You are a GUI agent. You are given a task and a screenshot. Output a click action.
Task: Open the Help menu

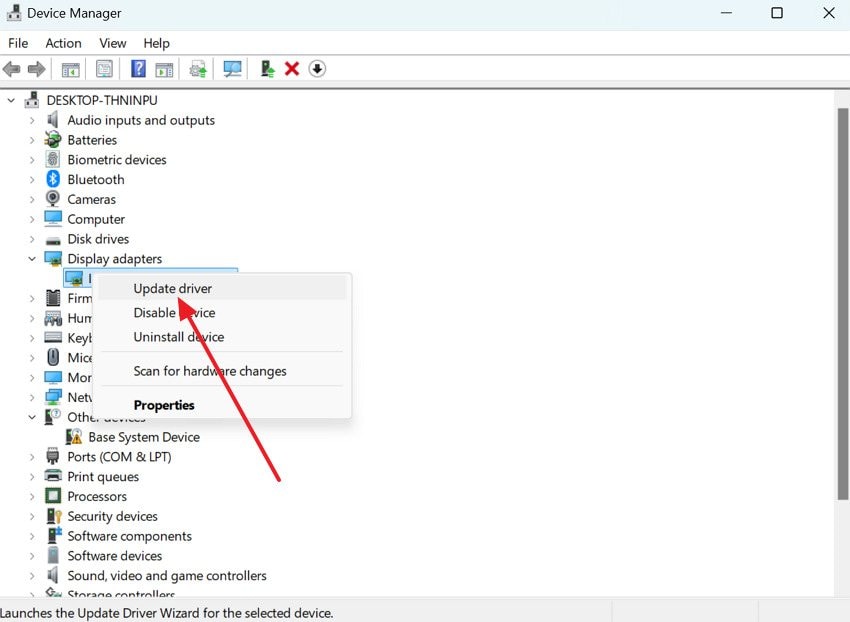[157, 43]
